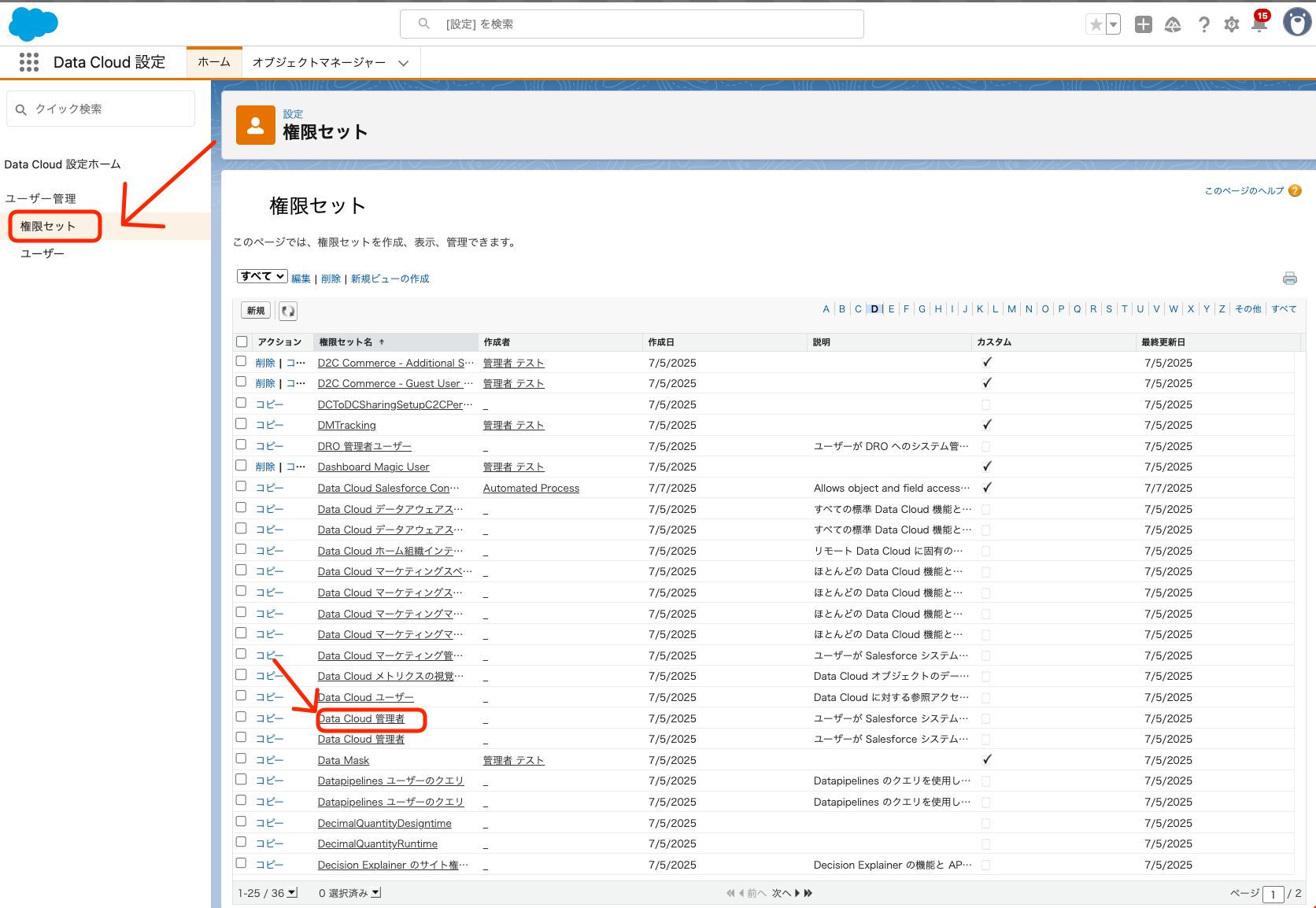Click the Salesforce cloud logo

click(33, 24)
